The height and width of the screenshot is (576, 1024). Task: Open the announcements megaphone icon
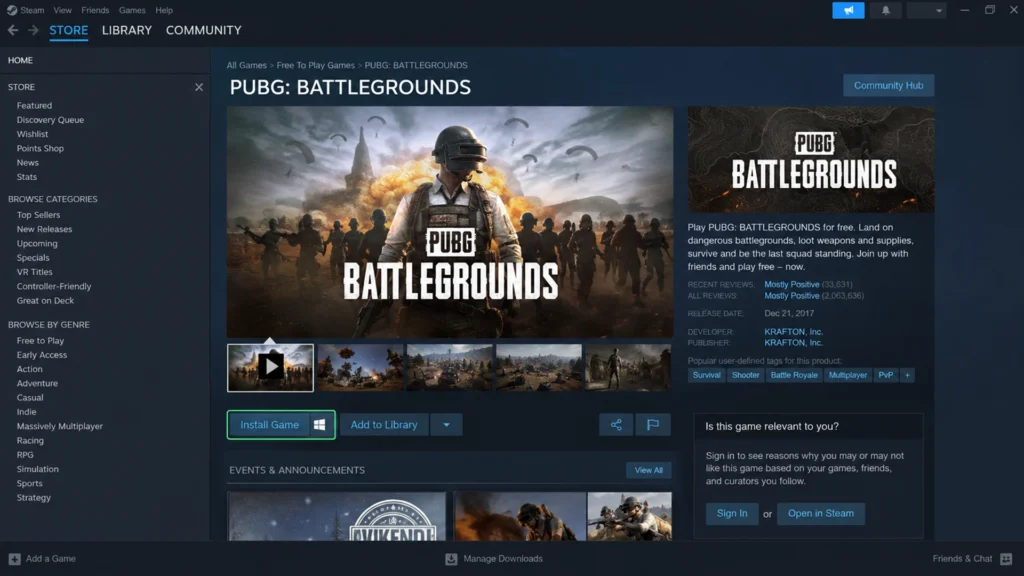pyautogui.click(x=848, y=10)
